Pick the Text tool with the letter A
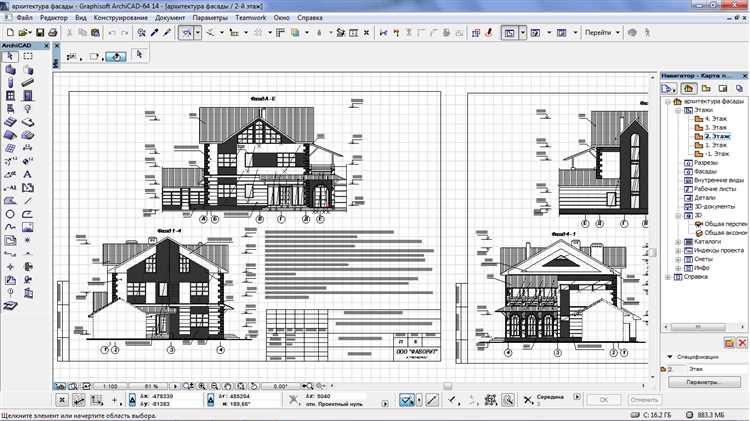The height and width of the screenshot is (421, 750). tap(28, 175)
